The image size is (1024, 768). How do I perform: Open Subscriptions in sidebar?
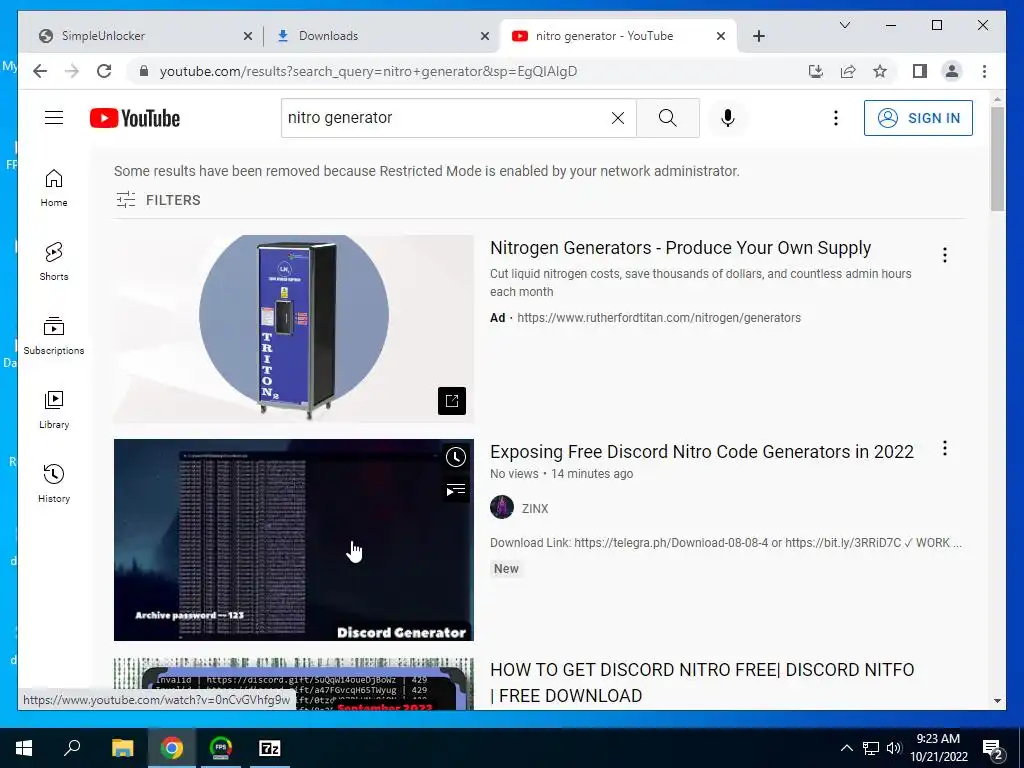coord(54,336)
